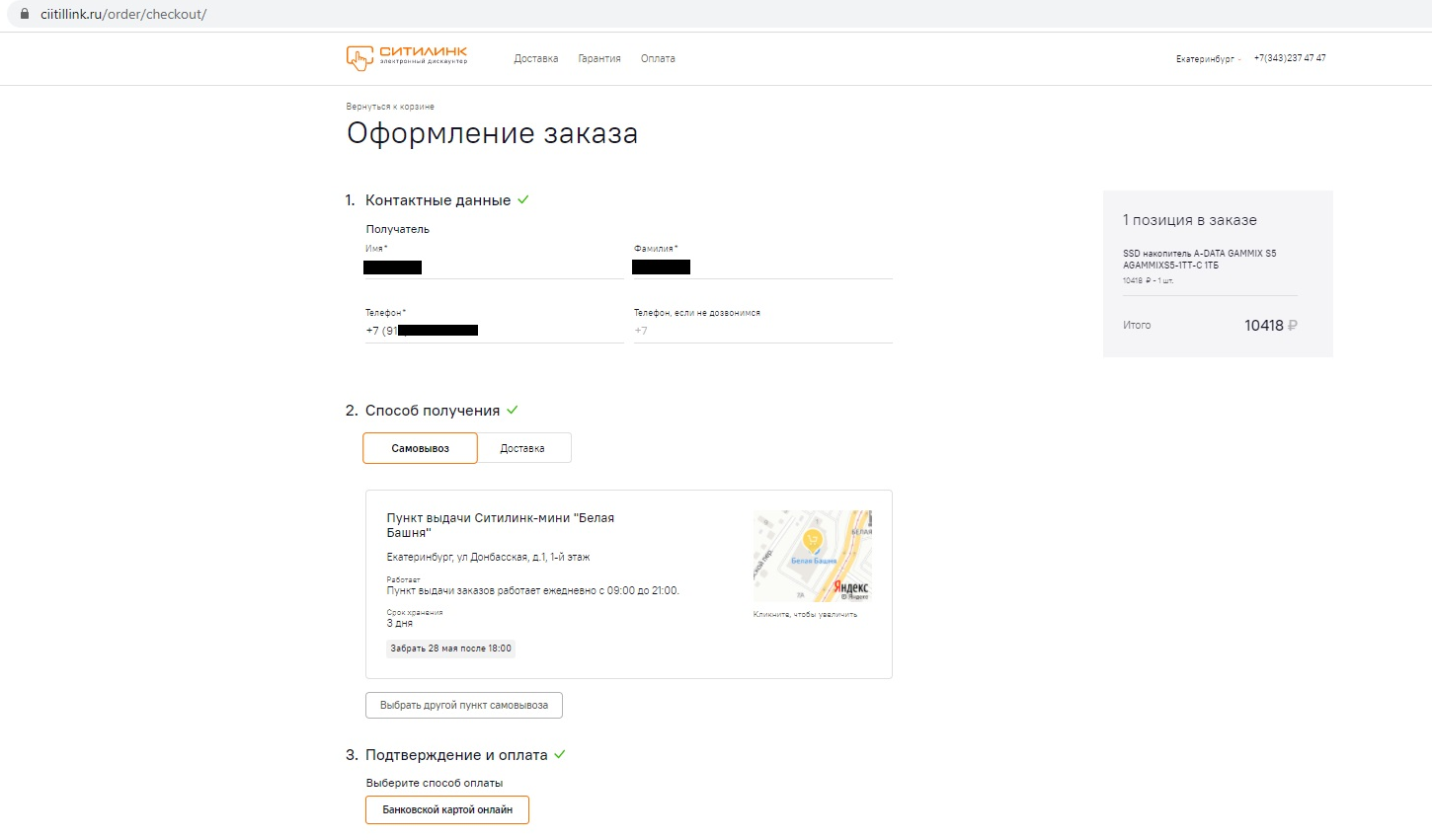Click the phone number +7(343)237 47 47
1432x840 pixels.
1290,58
